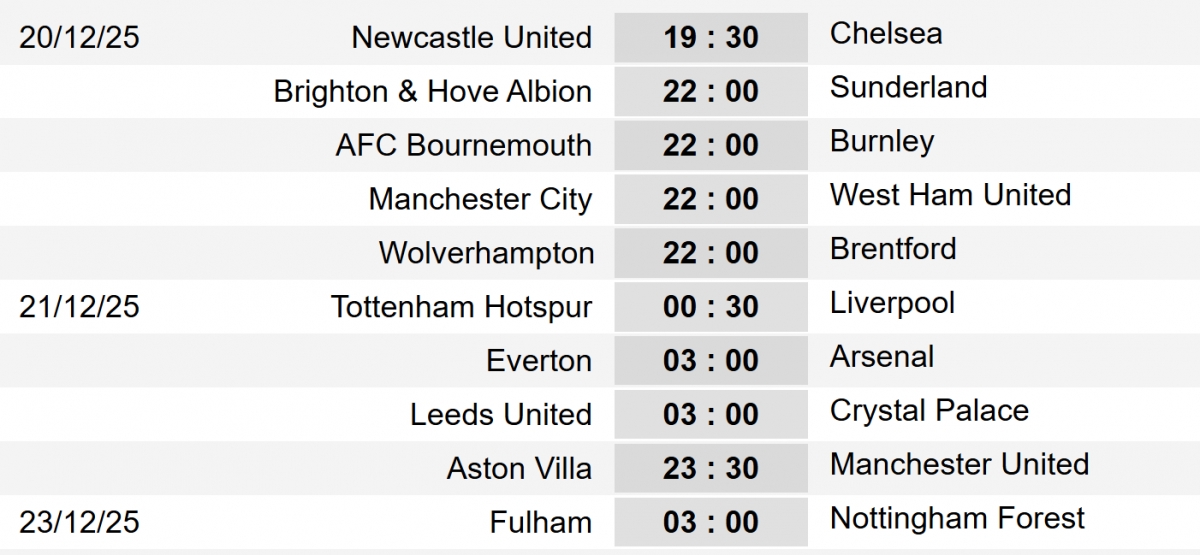
Task: Select Arsenal in the fixtures list
Action: (x=882, y=357)
